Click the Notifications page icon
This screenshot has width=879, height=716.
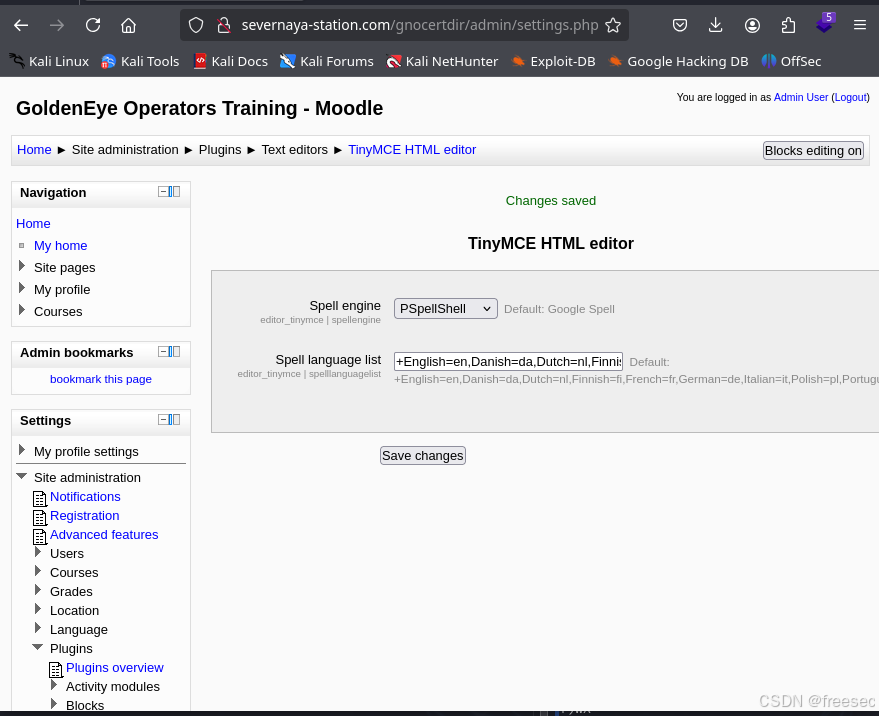40,498
